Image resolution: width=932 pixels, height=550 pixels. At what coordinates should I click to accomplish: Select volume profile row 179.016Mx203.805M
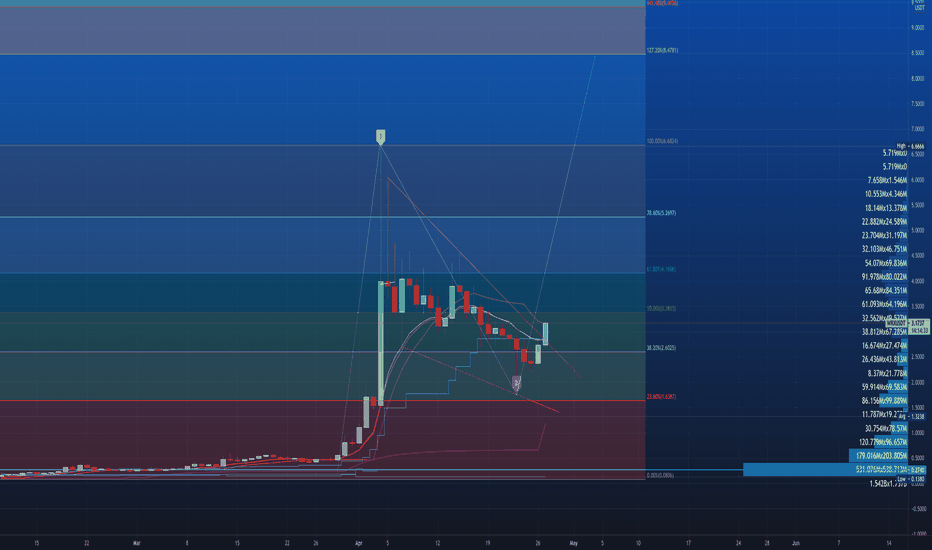point(881,456)
